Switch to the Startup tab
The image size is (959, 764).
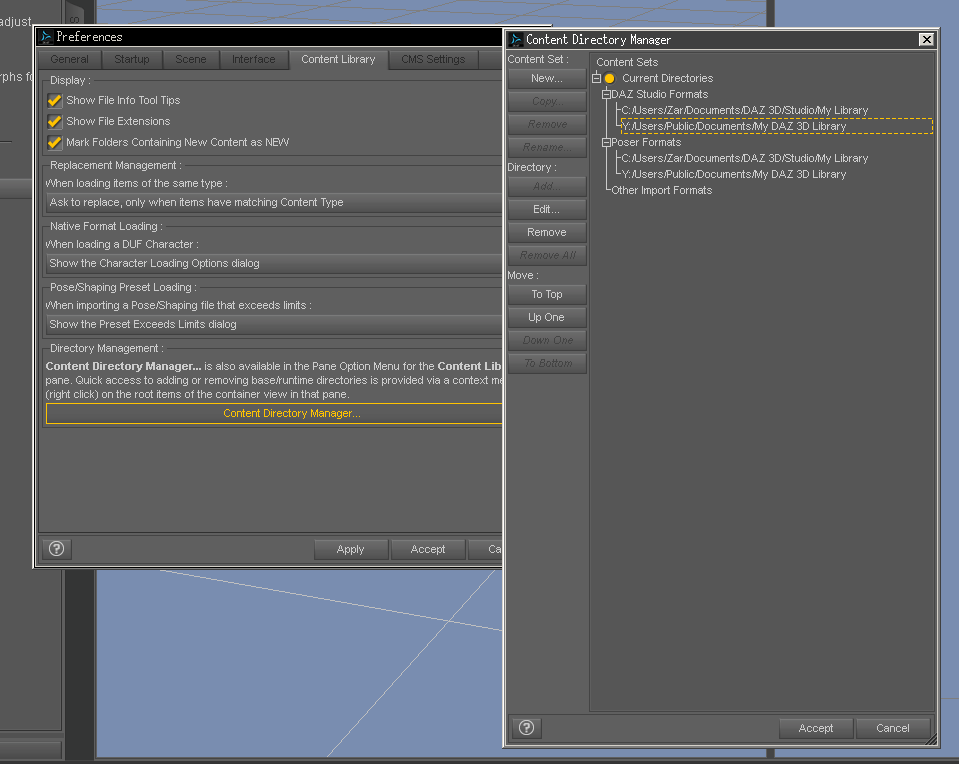tap(131, 59)
